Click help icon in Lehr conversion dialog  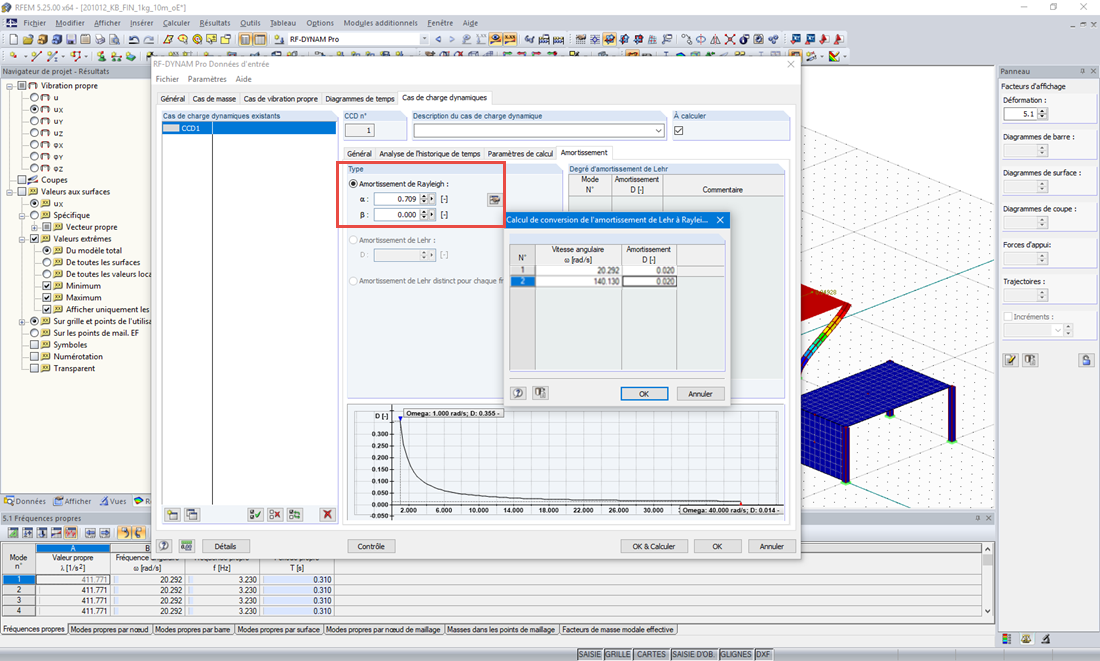518,393
